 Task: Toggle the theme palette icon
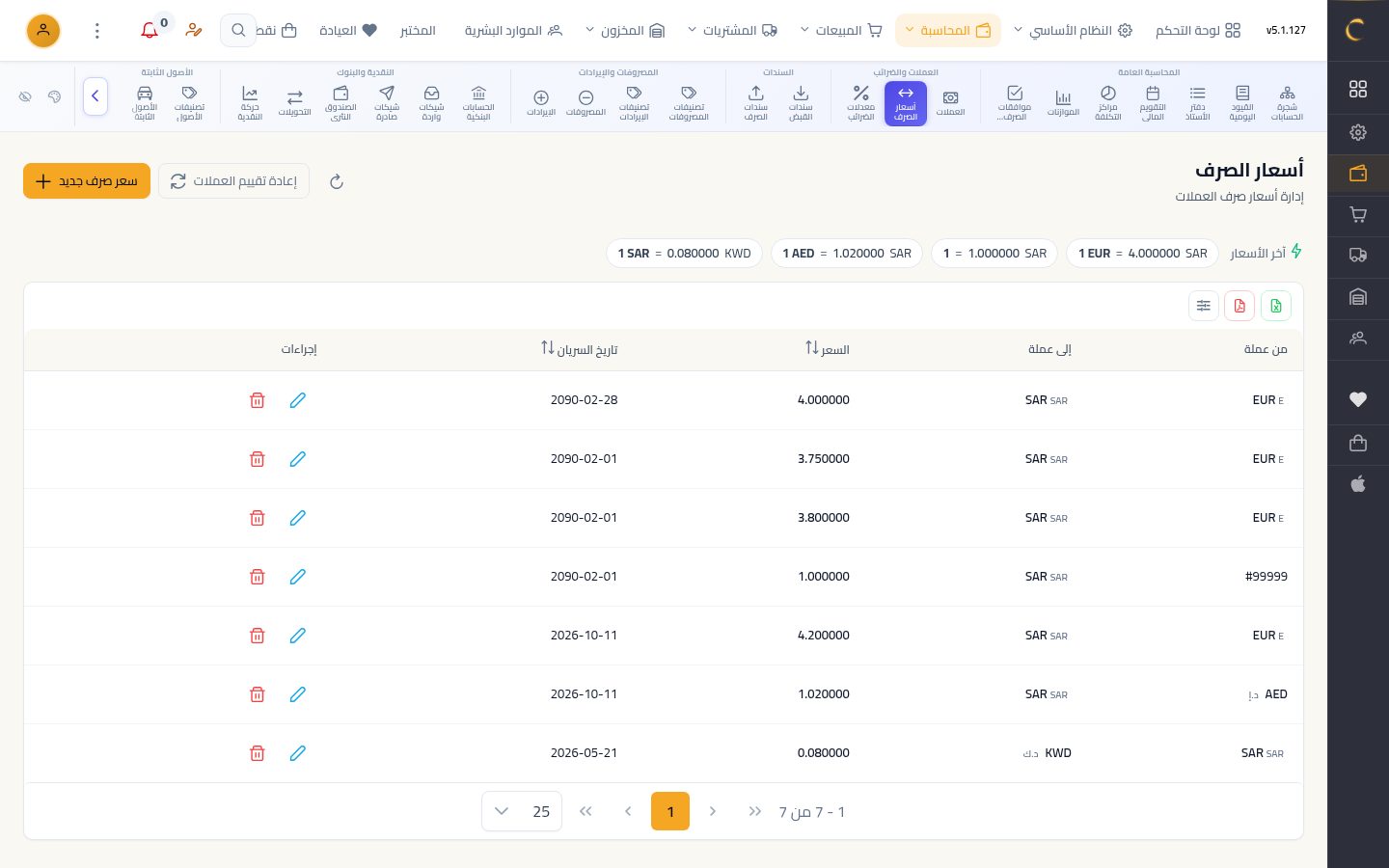(54, 96)
